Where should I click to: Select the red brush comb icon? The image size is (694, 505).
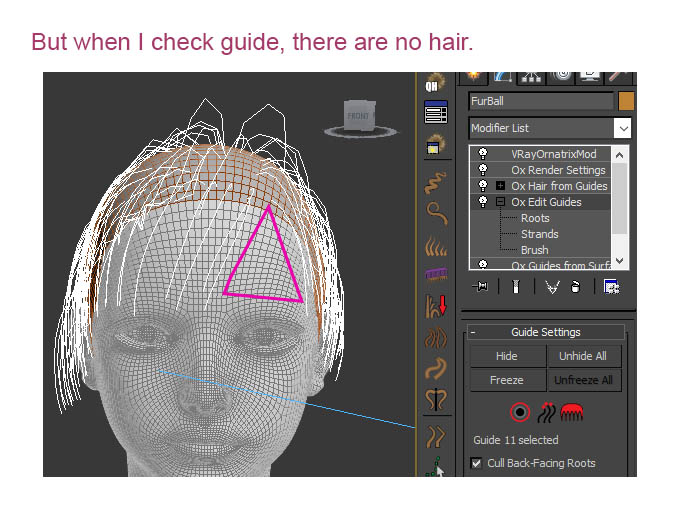pyautogui.click(x=572, y=411)
